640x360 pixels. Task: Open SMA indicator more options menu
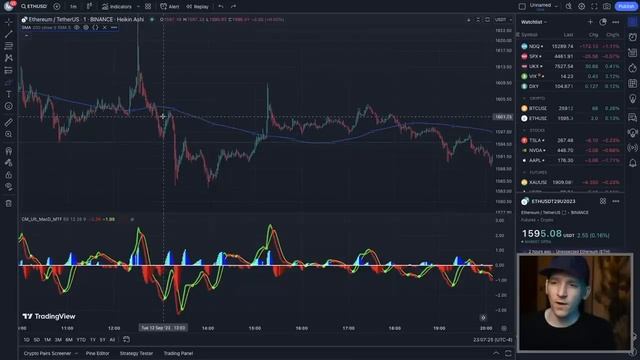[114, 27]
